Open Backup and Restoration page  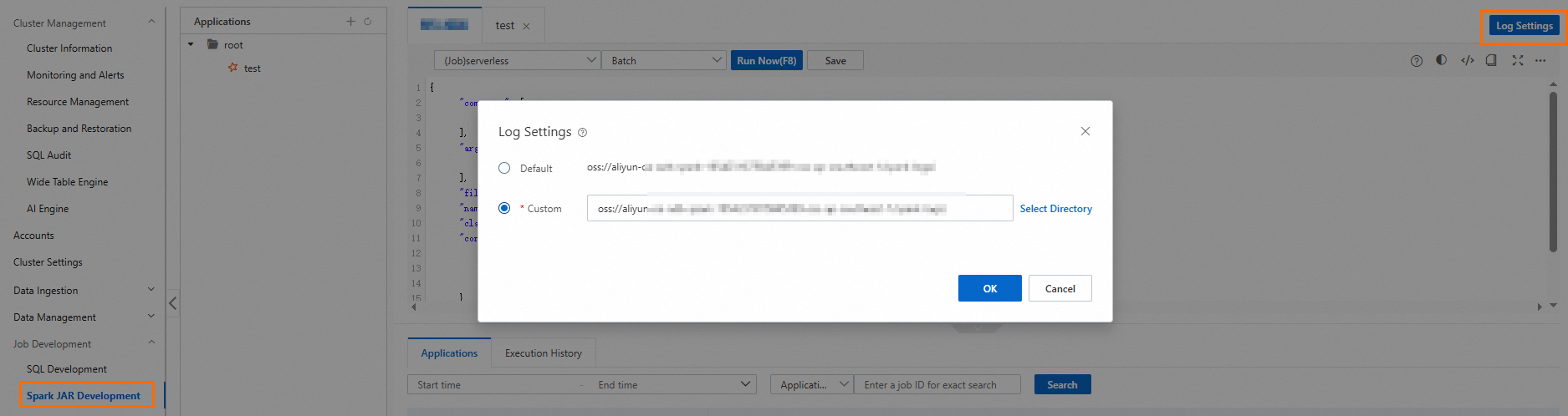(79, 129)
